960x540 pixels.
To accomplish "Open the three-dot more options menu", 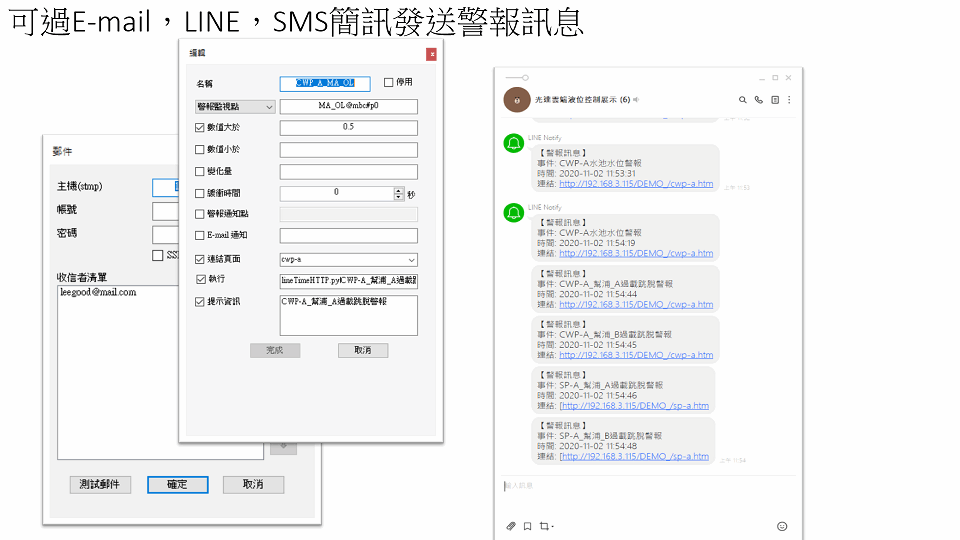I will coord(789,100).
